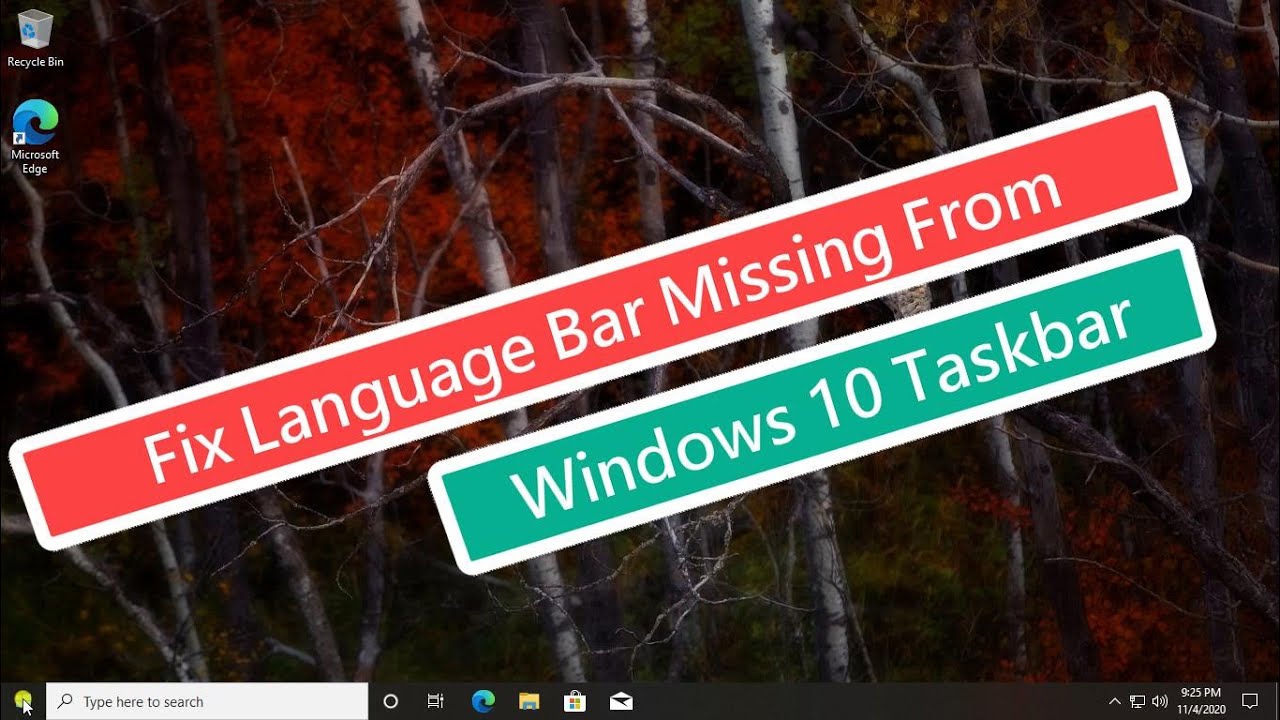Screen dimensions: 1280x720
Task: Click the 'Type here to search' box
Action: [x=207, y=702]
